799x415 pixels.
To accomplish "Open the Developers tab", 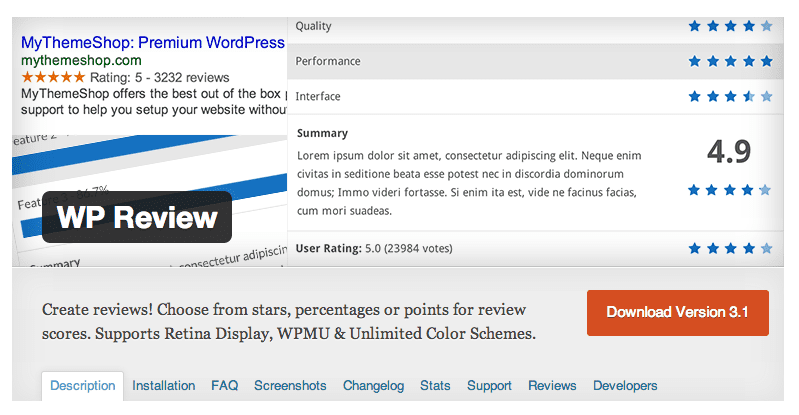I will coord(625,386).
